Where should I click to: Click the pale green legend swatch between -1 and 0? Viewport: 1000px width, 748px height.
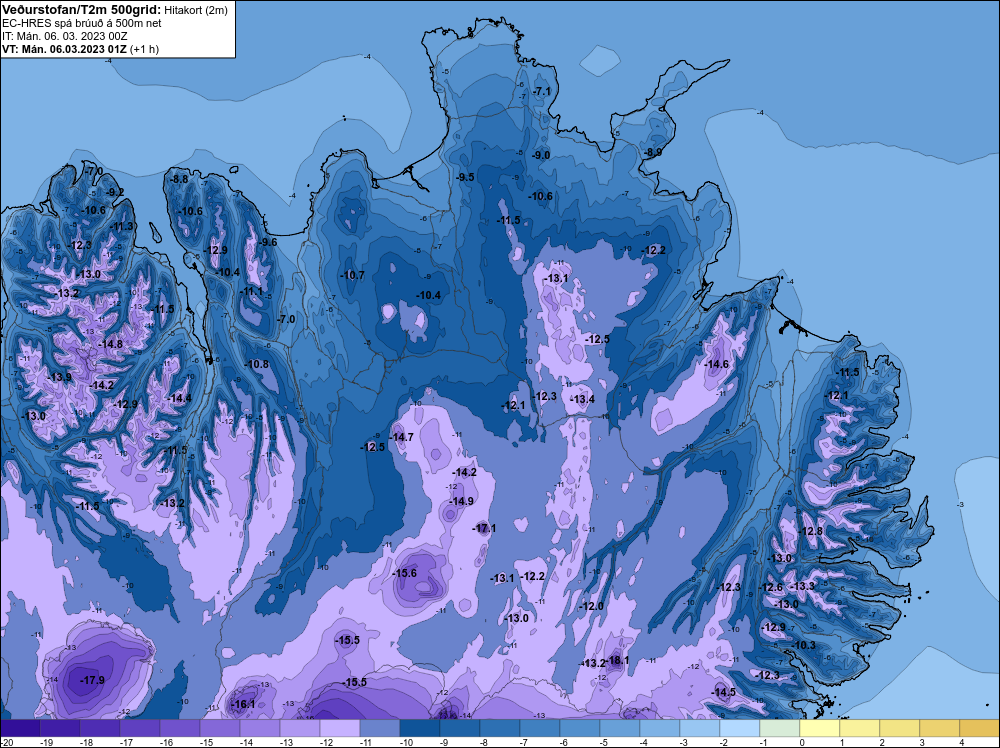[x=780, y=728]
